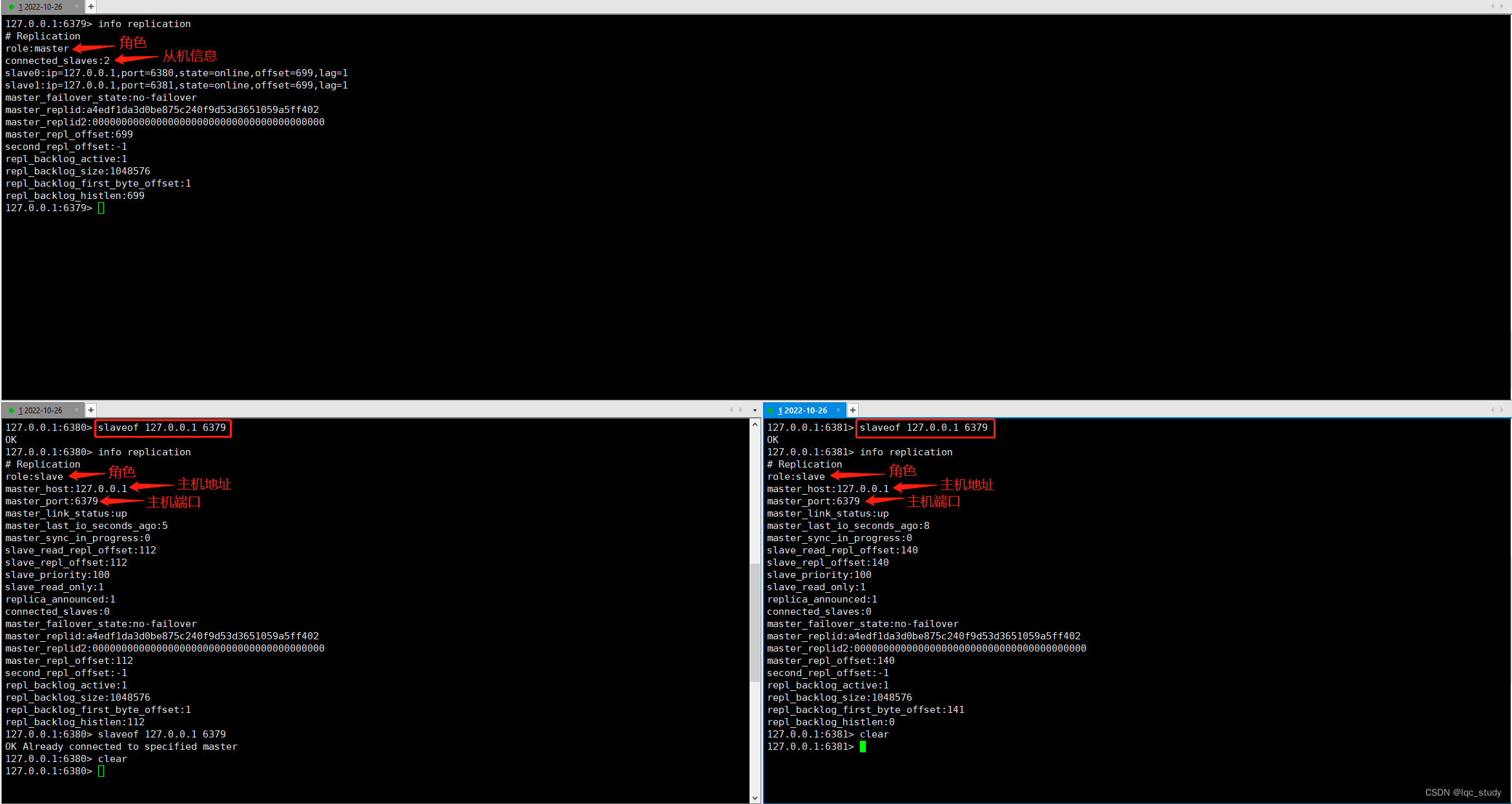Select the bottom-left 2022-10-26 session tab

point(42,410)
